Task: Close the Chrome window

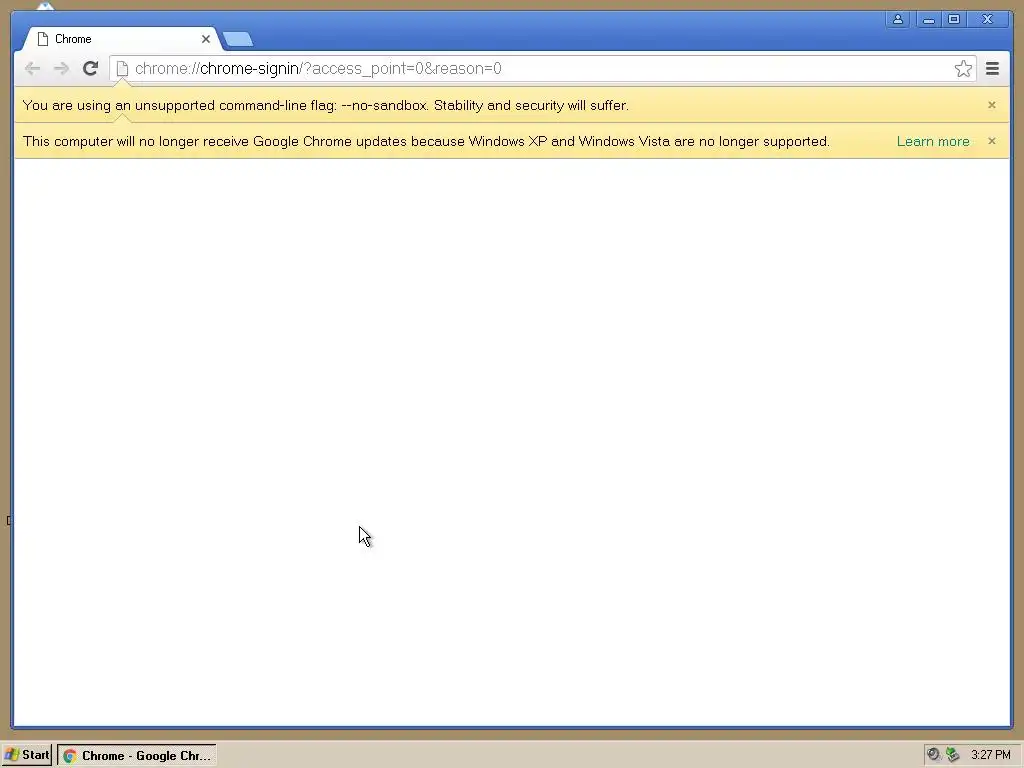Action: click(987, 20)
